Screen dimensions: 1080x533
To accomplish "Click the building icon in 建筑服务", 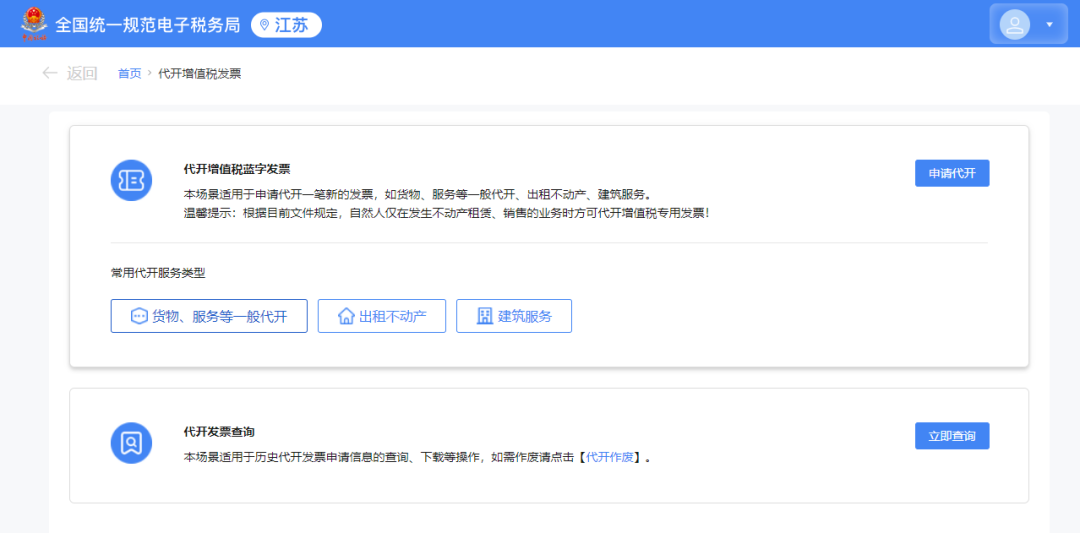I will tap(485, 316).
